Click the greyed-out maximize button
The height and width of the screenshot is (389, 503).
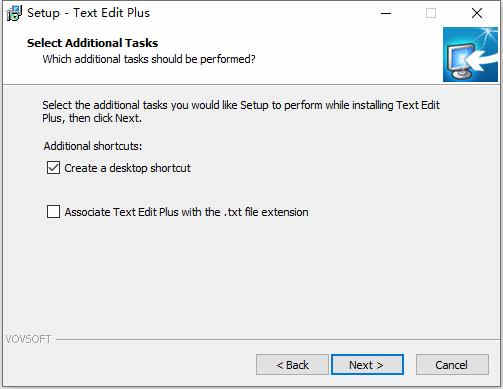(x=431, y=13)
